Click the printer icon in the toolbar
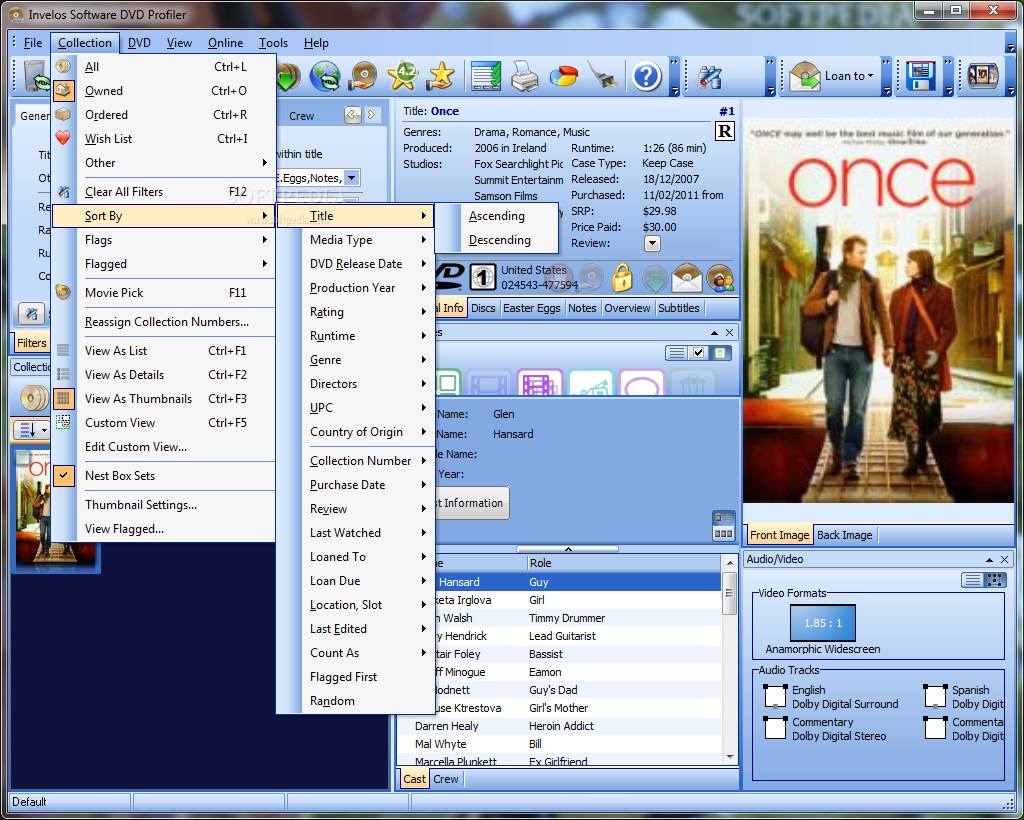This screenshot has width=1024, height=820. (525, 76)
